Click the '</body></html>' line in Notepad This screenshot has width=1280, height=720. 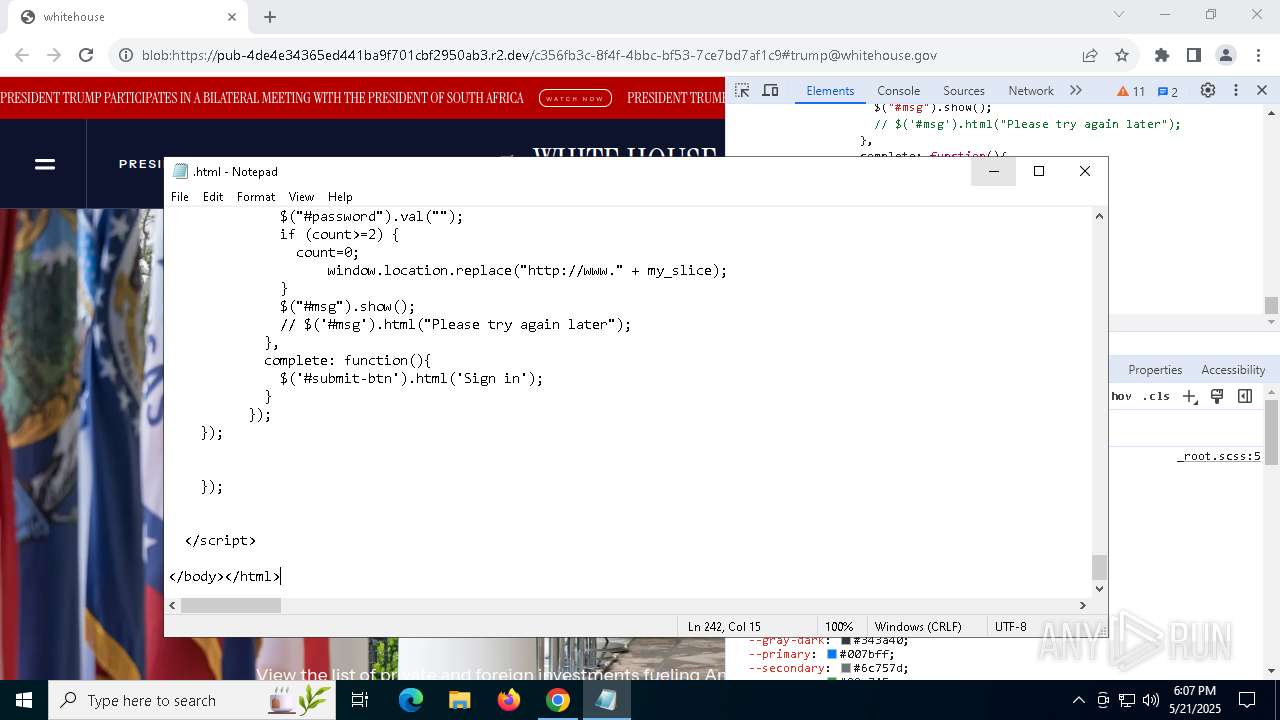pyautogui.click(x=225, y=576)
